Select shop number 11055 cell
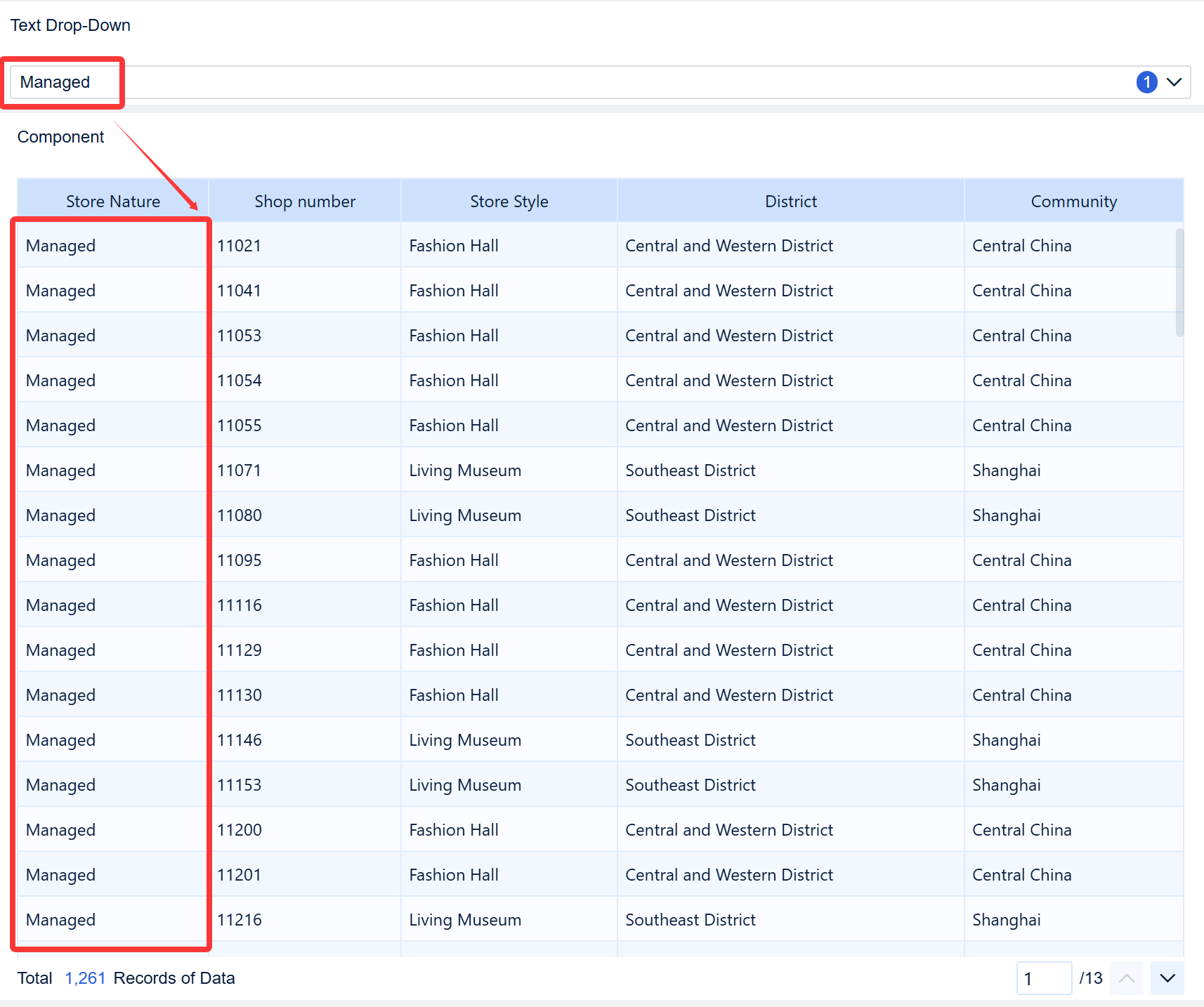Screen dimensions: 1204x1007 pyautogui.click(x=305, y=426)
